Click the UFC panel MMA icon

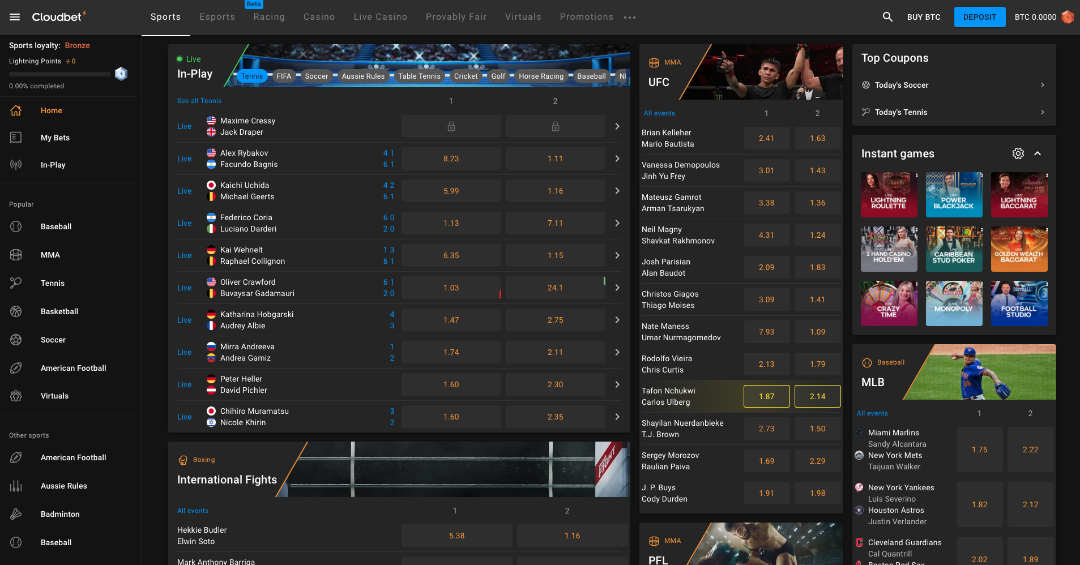coord(654,63)
